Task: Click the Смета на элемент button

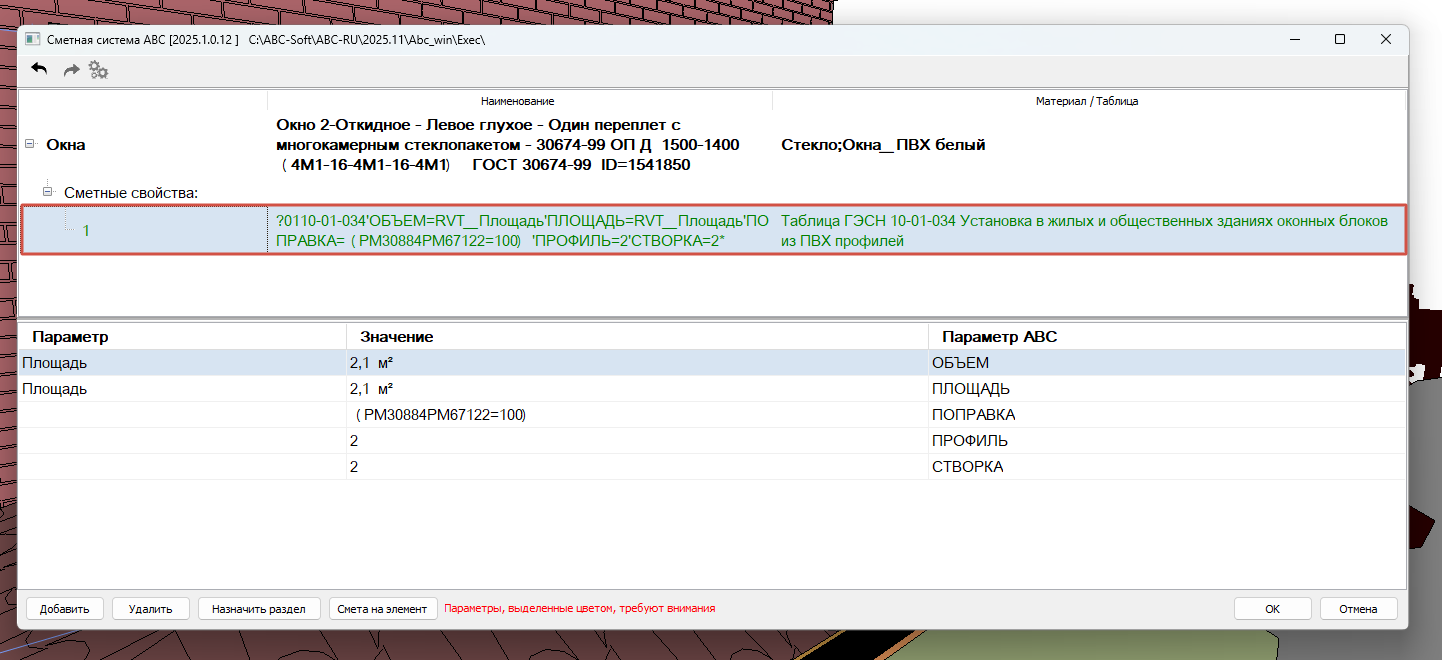Action: click(x=383, y=609)
